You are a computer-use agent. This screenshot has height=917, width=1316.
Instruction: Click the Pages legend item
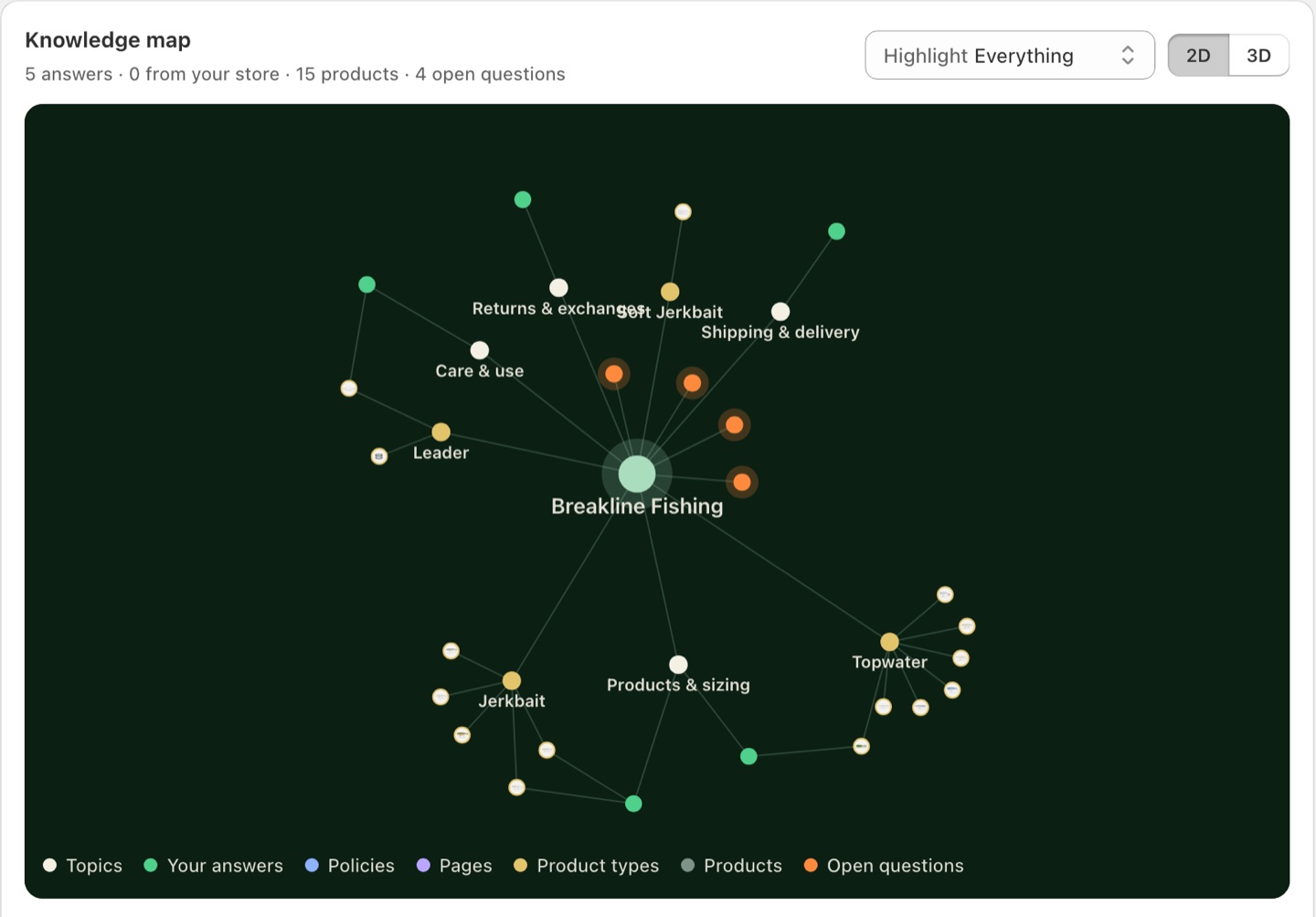click(x=454, y=866)
